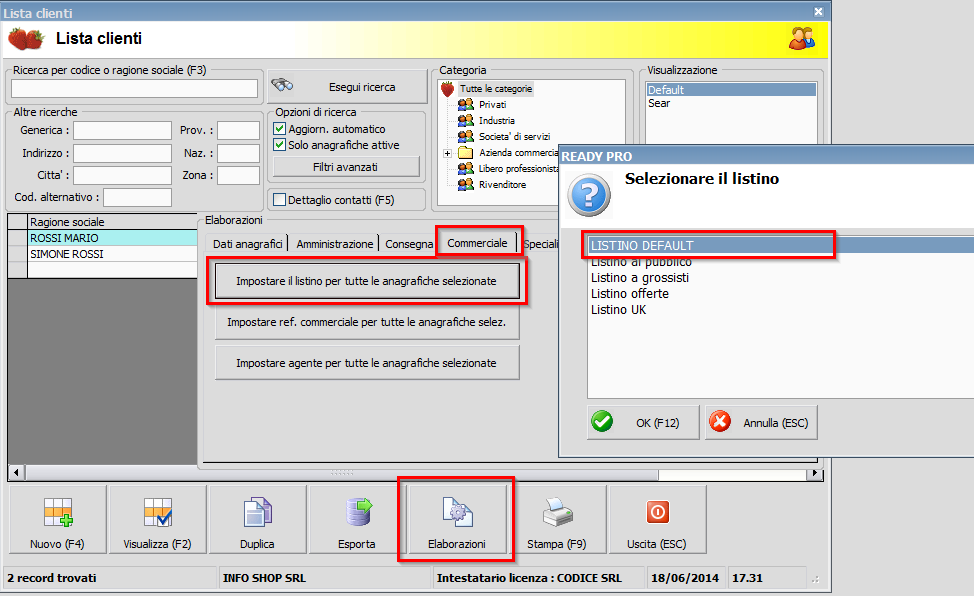Open Visualizza (F2) for selected client
Viewport: 974px width, 596px height.
[157, 520]
